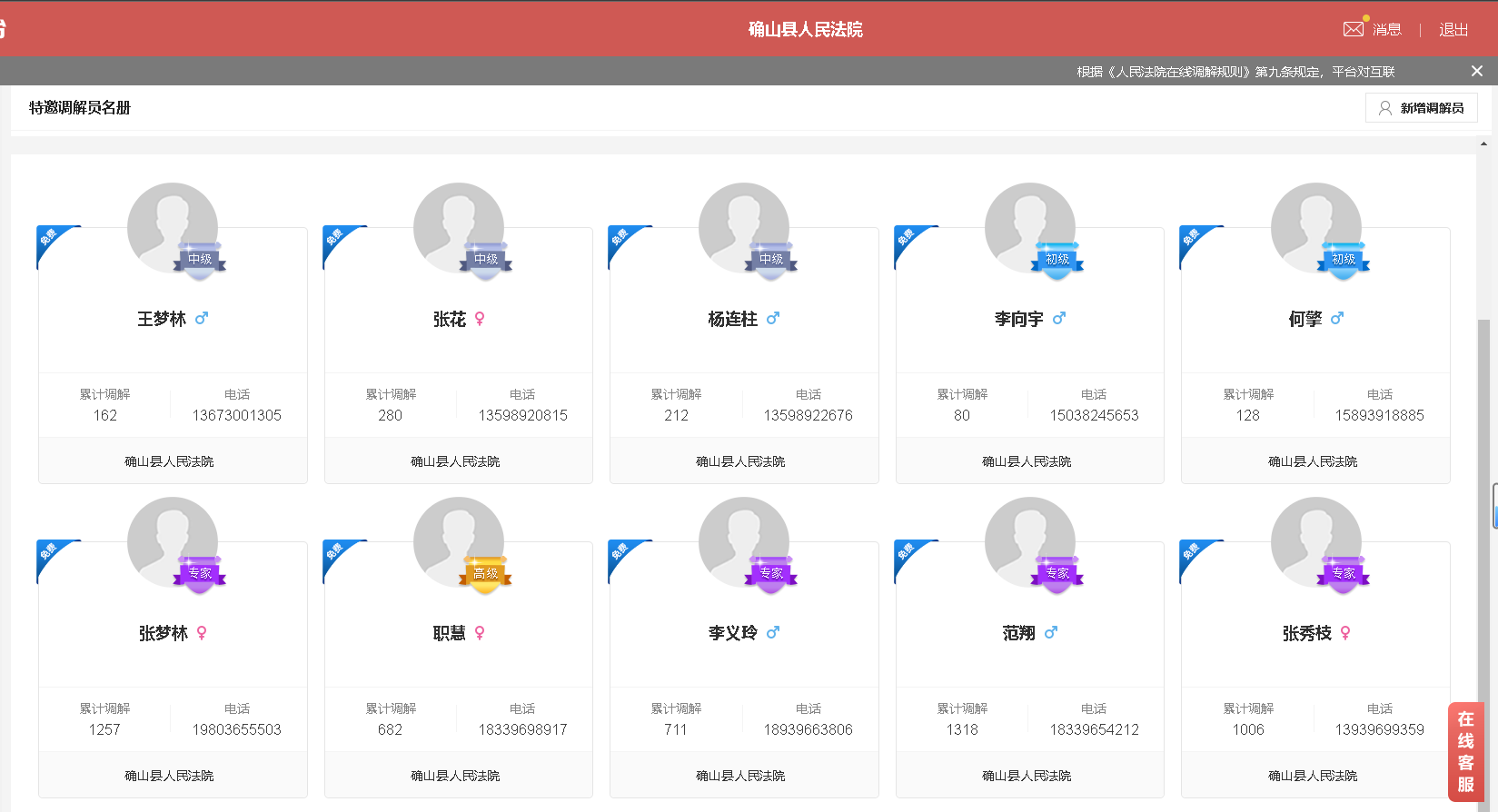Click the 中级 badge on 王梦林's card

pyautogui.click(x=200, y=260)
